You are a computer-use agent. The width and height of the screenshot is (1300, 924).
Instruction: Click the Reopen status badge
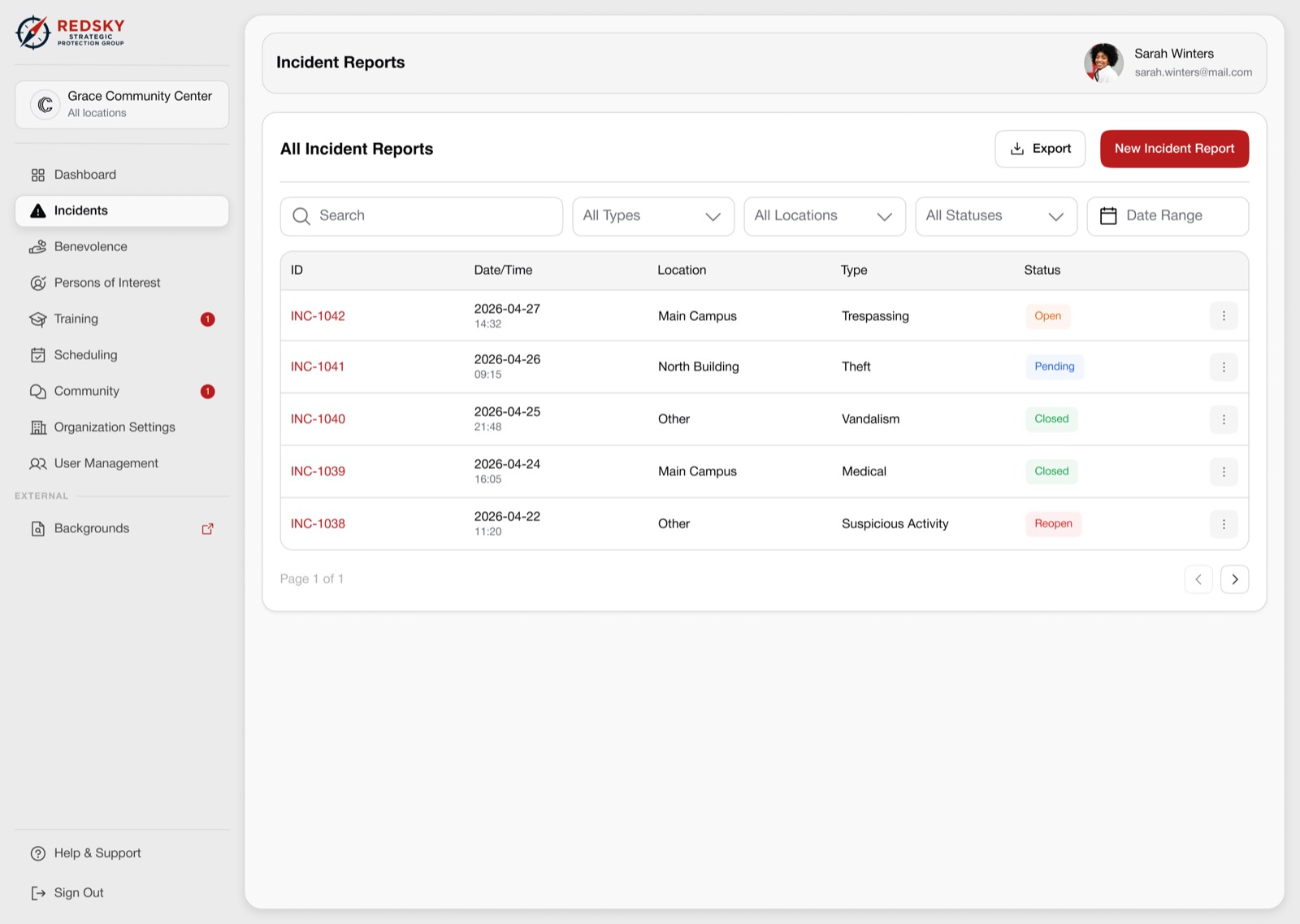[1053, 524]
